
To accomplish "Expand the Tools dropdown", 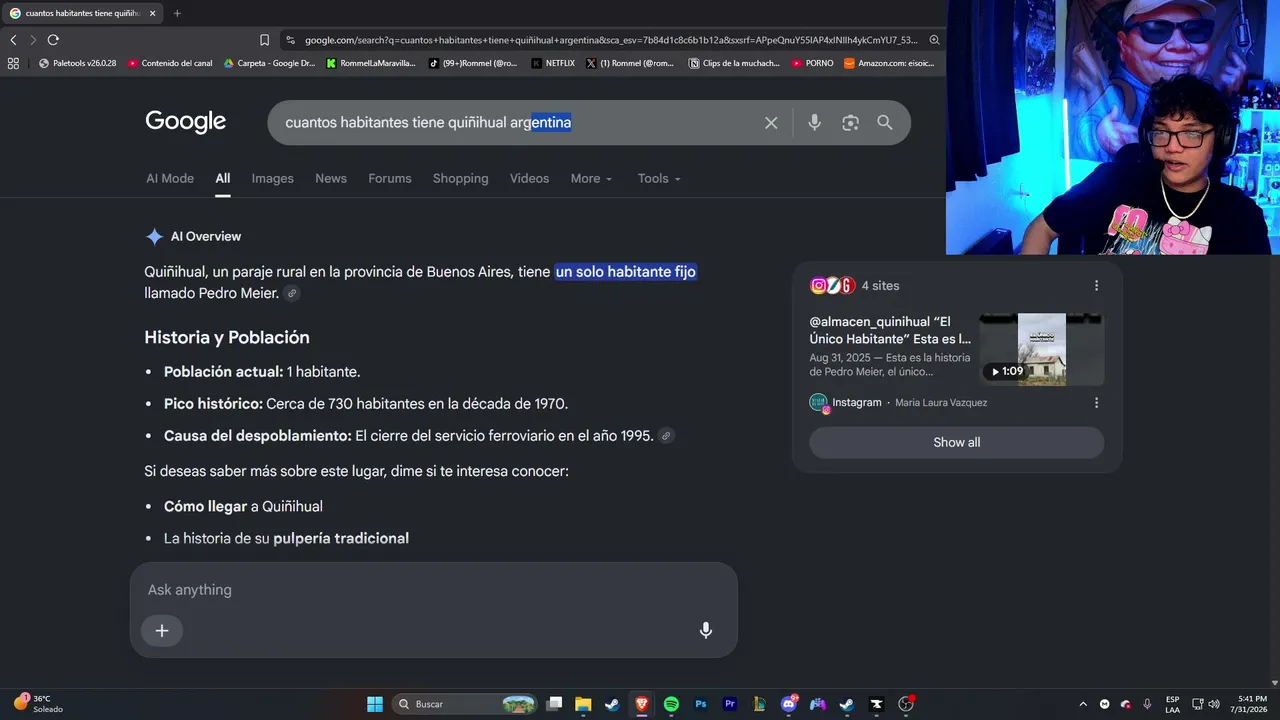I will pyautogui.click(x=659, y=179).
